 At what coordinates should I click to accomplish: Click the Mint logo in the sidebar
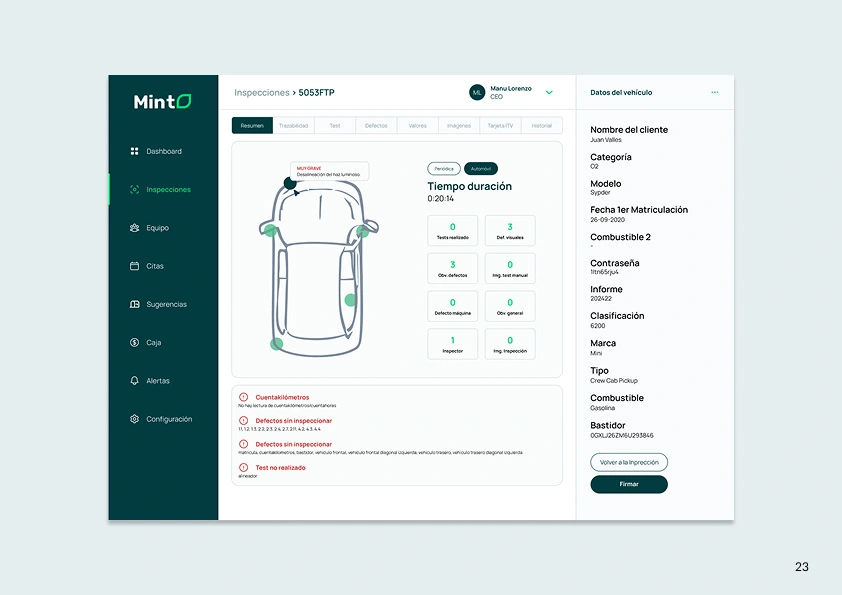coord(162,101)
